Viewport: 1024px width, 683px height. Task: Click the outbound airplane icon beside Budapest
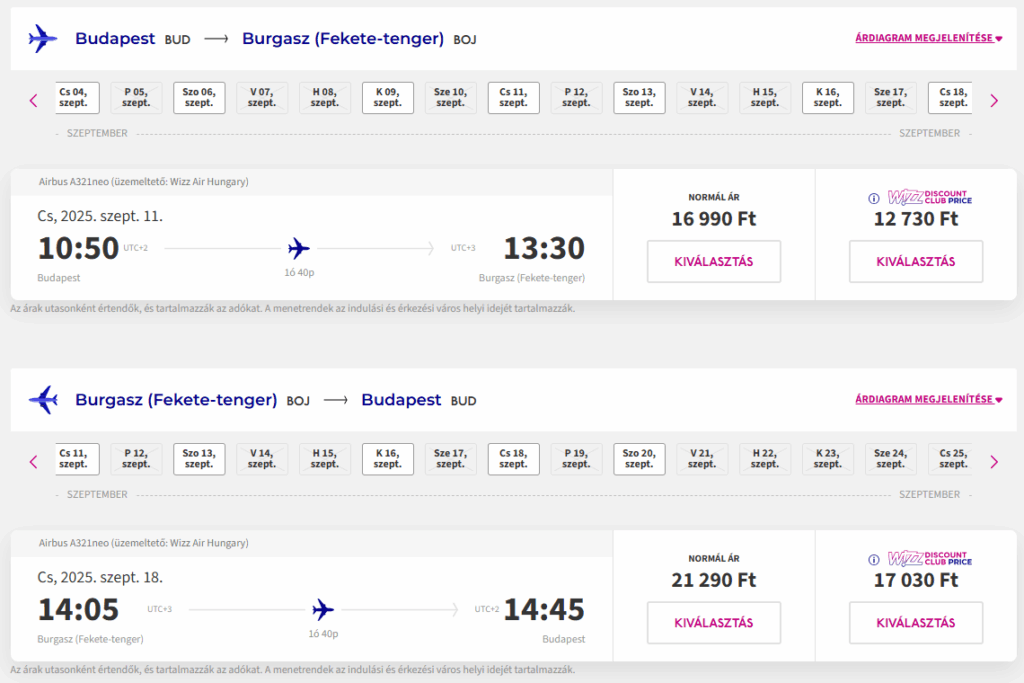(43, 39)
